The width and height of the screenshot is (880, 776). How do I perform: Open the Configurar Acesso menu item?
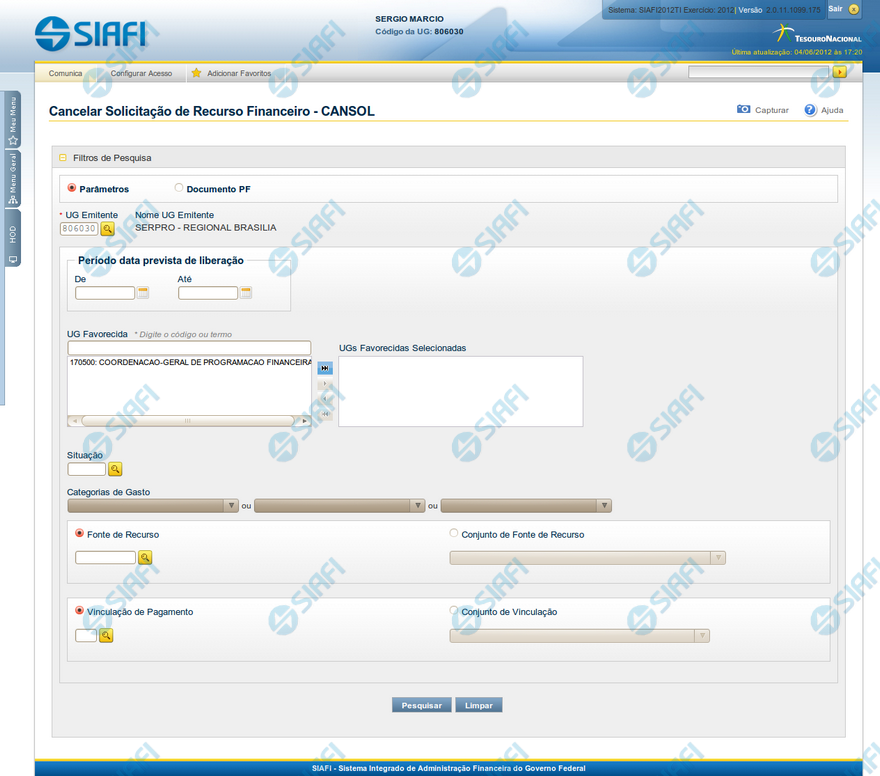click(x=141, y=73)
